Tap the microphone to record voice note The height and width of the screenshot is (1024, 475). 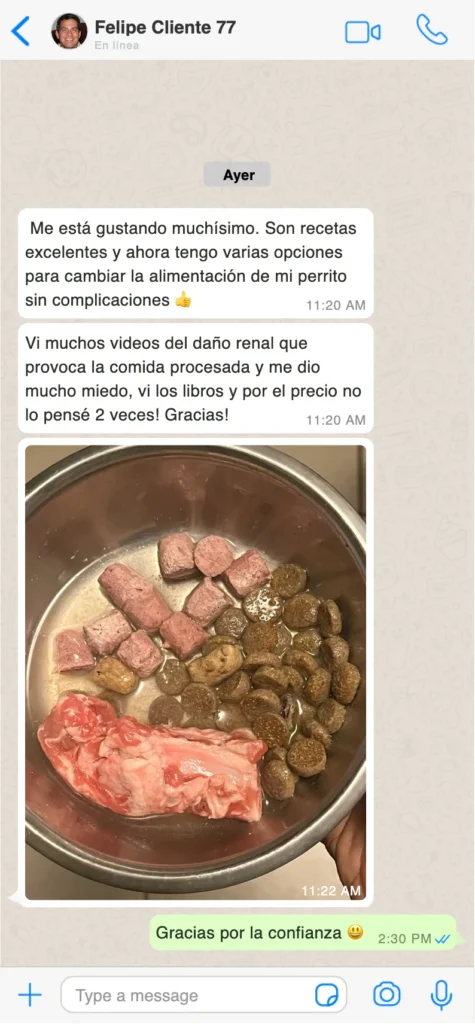click(x=441, y=995)
